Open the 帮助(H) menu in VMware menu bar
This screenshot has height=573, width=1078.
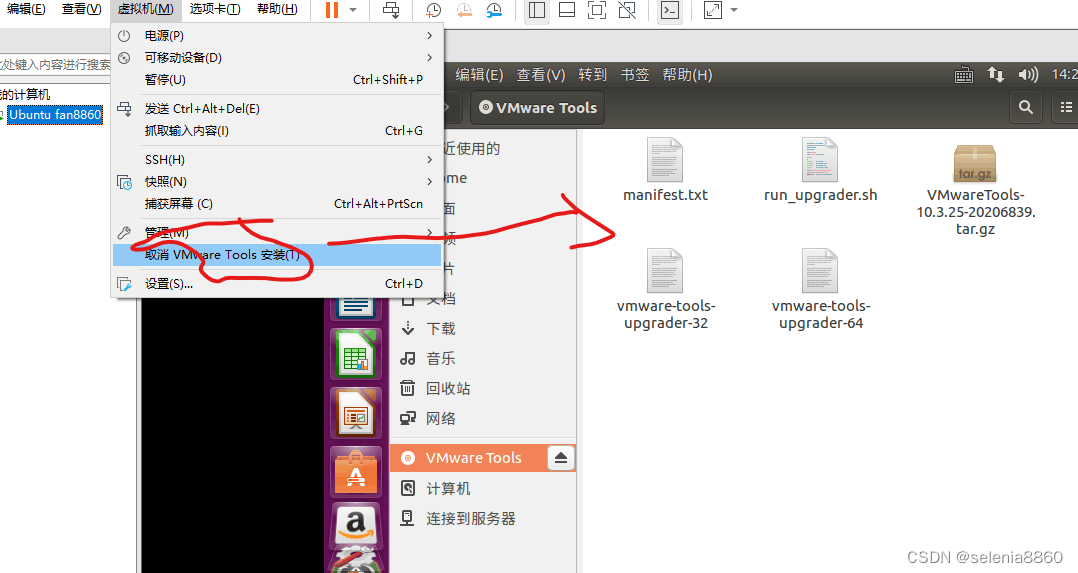tap(277, 9)
